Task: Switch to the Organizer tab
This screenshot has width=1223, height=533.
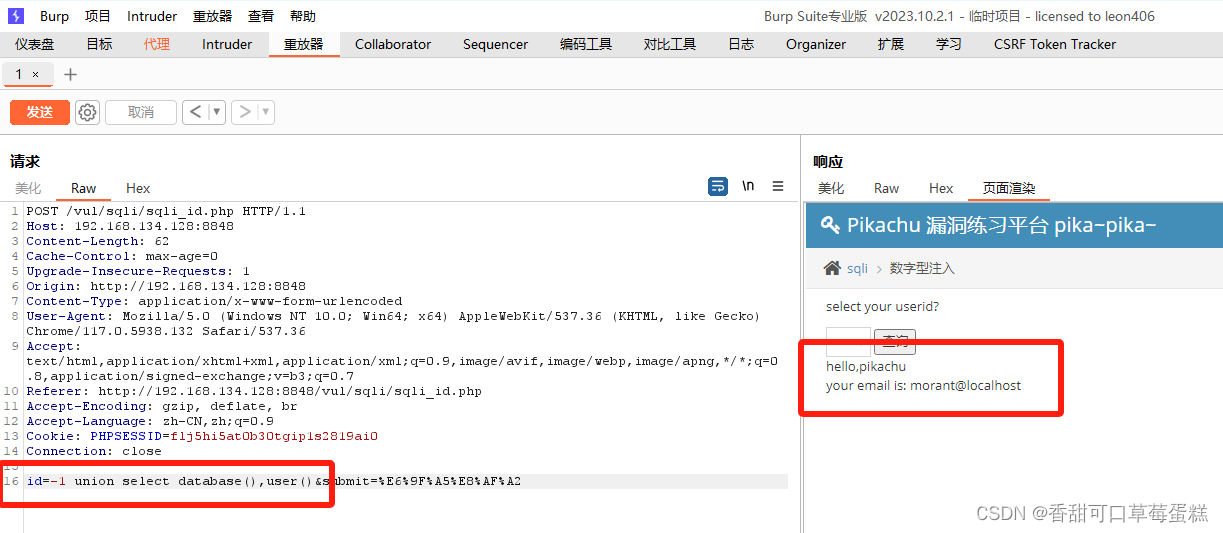Action: (x=816, y=44)
